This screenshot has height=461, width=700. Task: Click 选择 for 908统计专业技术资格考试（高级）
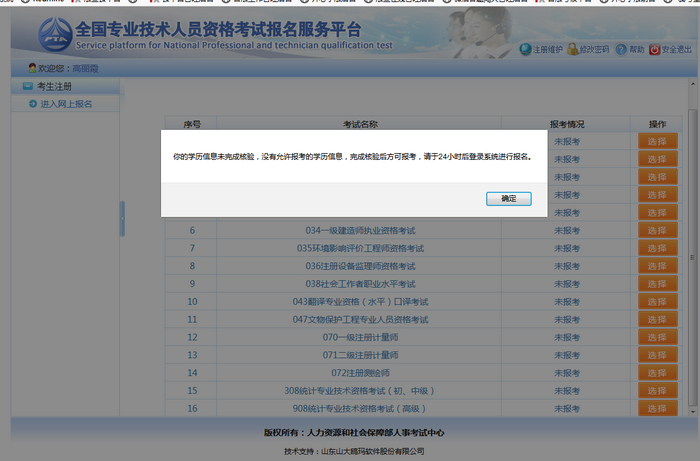[x=657, y=408]
